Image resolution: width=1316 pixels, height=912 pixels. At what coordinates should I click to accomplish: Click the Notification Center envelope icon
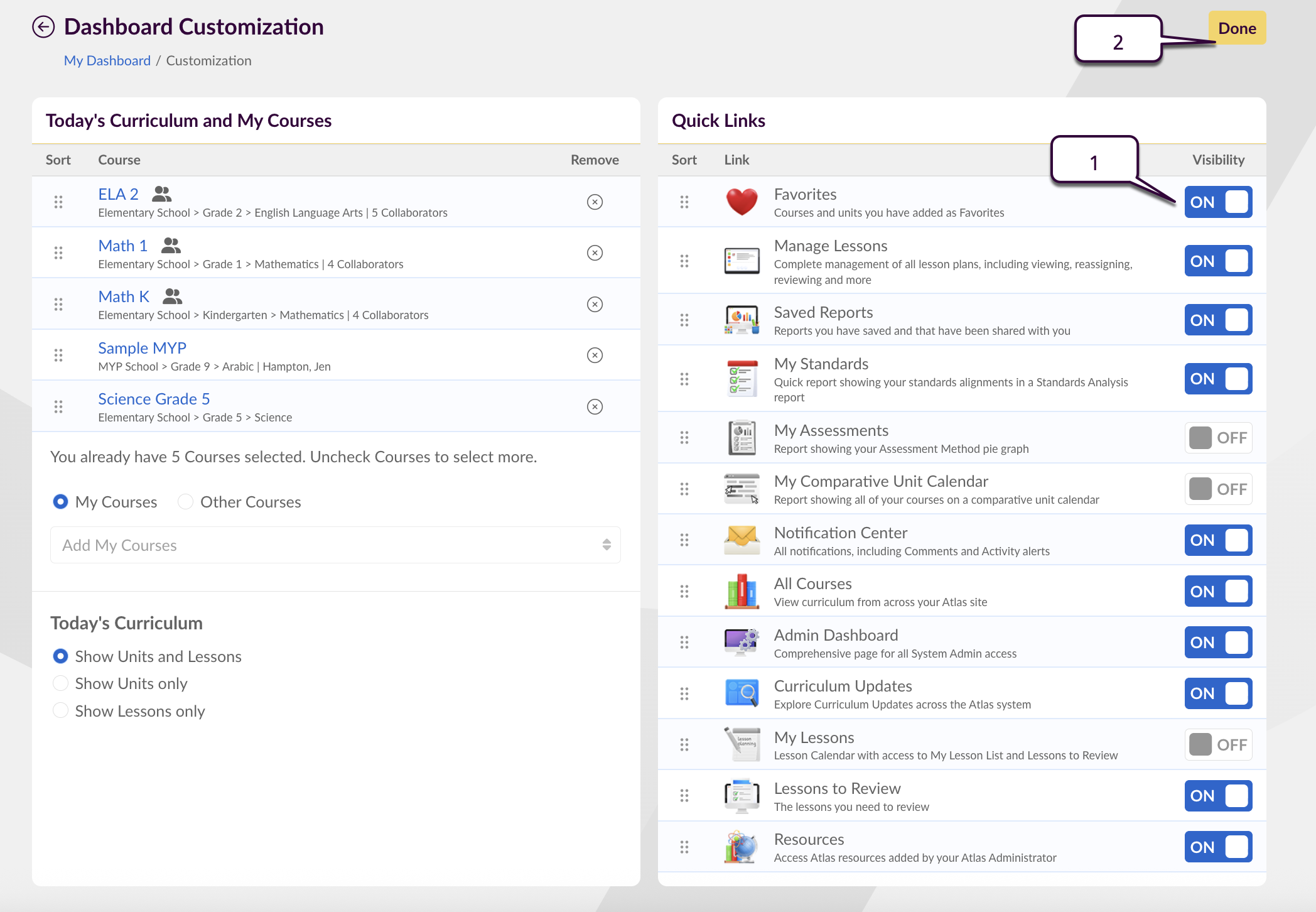click(742, 540)
